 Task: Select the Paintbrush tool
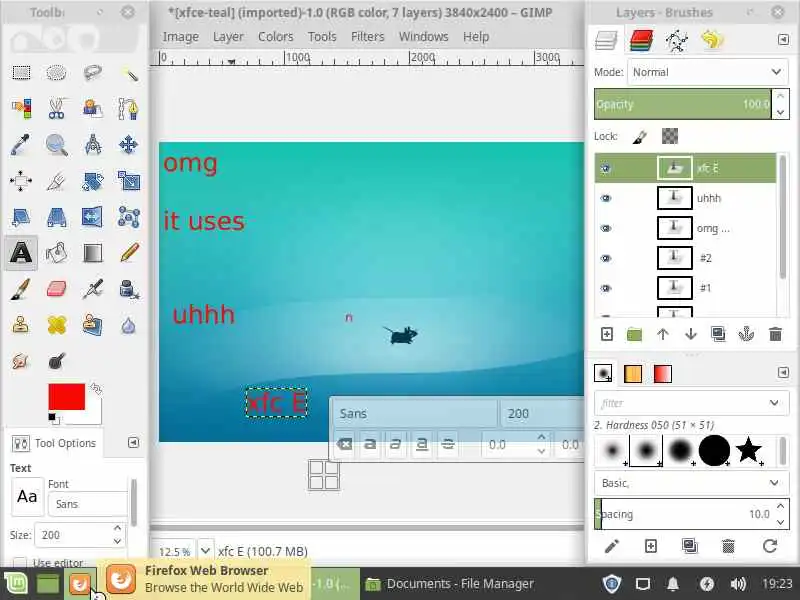pyautogui.click(x=21, y=289)
